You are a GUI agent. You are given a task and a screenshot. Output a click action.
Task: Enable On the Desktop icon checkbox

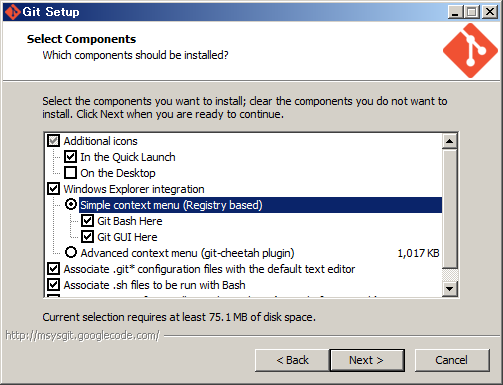pyautogui.click(x=70, y=173)
